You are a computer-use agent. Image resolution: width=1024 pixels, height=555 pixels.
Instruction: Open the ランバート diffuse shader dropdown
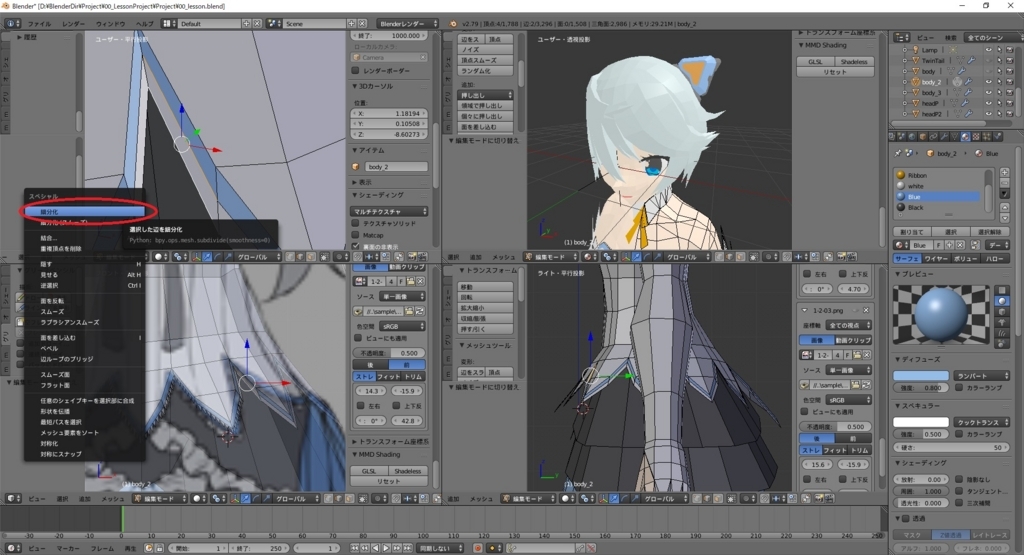(981, 376)
